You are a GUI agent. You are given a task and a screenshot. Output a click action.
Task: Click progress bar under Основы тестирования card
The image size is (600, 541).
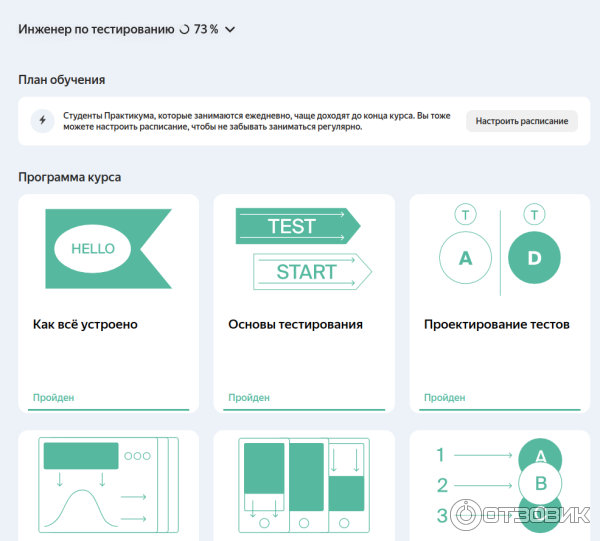(x=304, y=409)
